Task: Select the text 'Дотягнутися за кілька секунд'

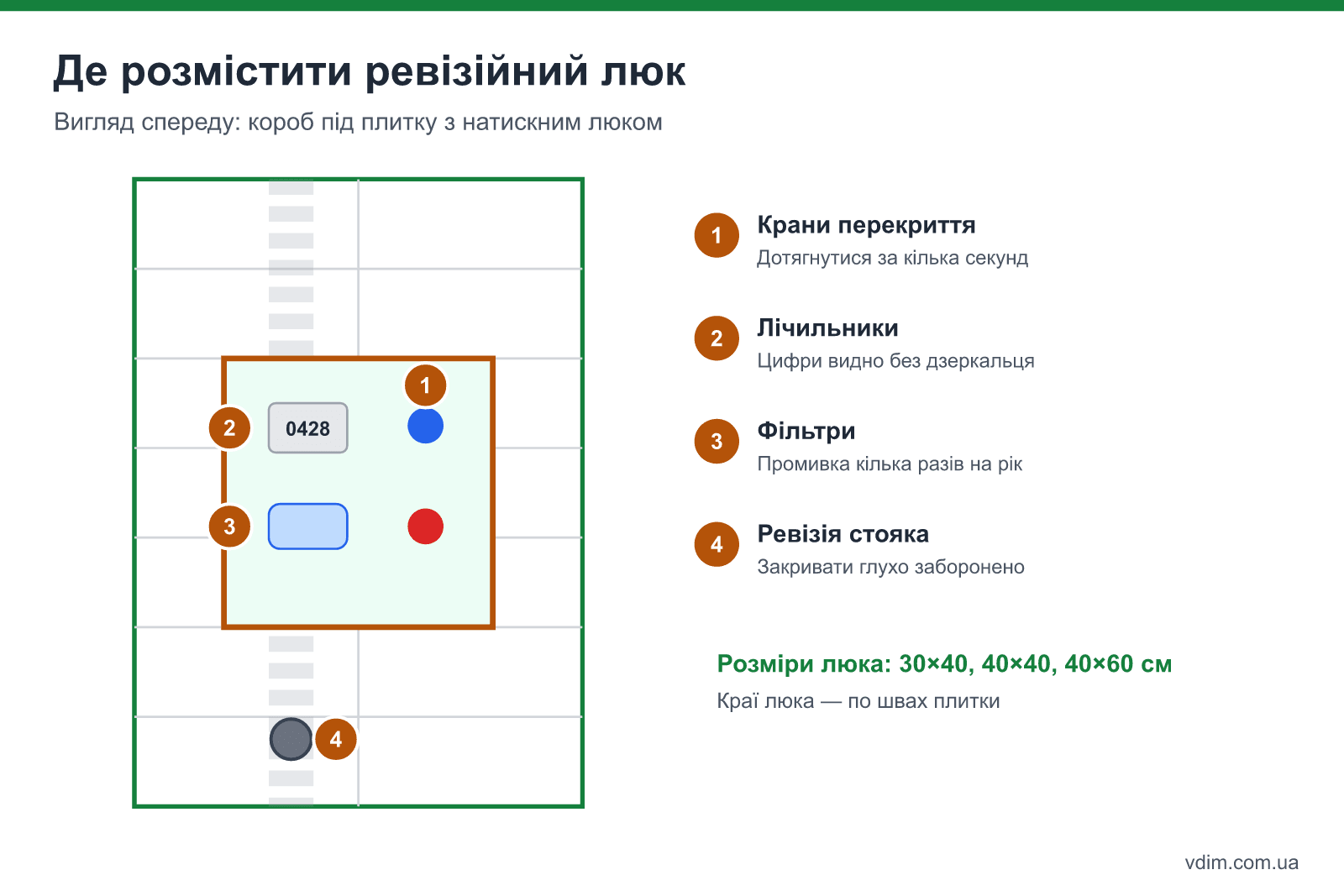Action: [892, 259]
